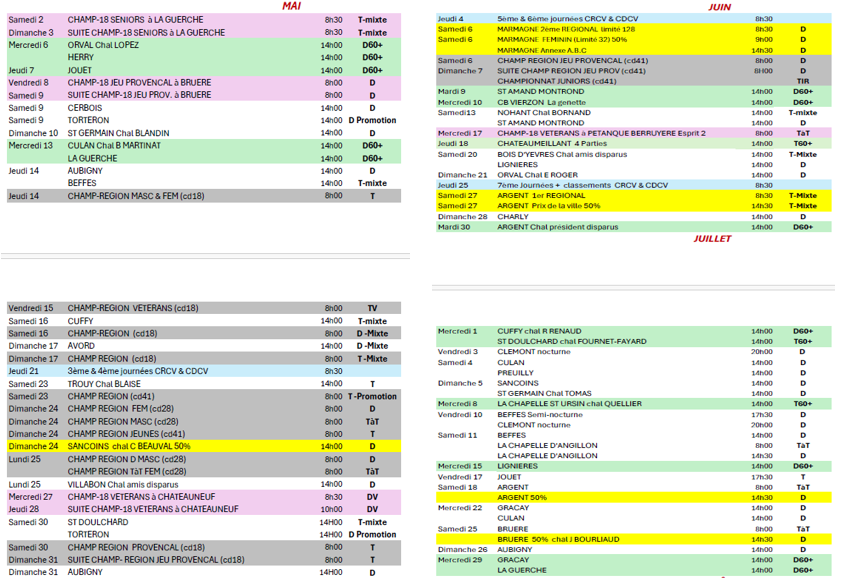Click the JUILLET month heading

710,239
